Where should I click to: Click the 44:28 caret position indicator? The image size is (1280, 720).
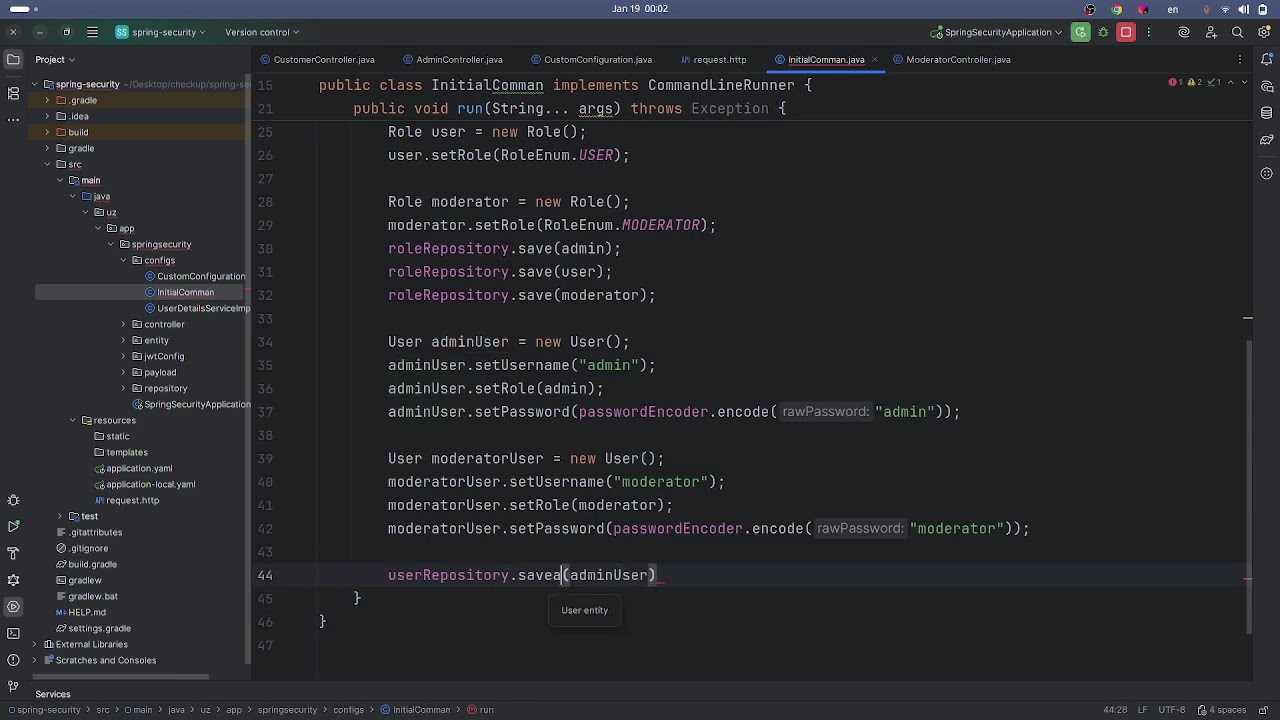[1115, 710]
